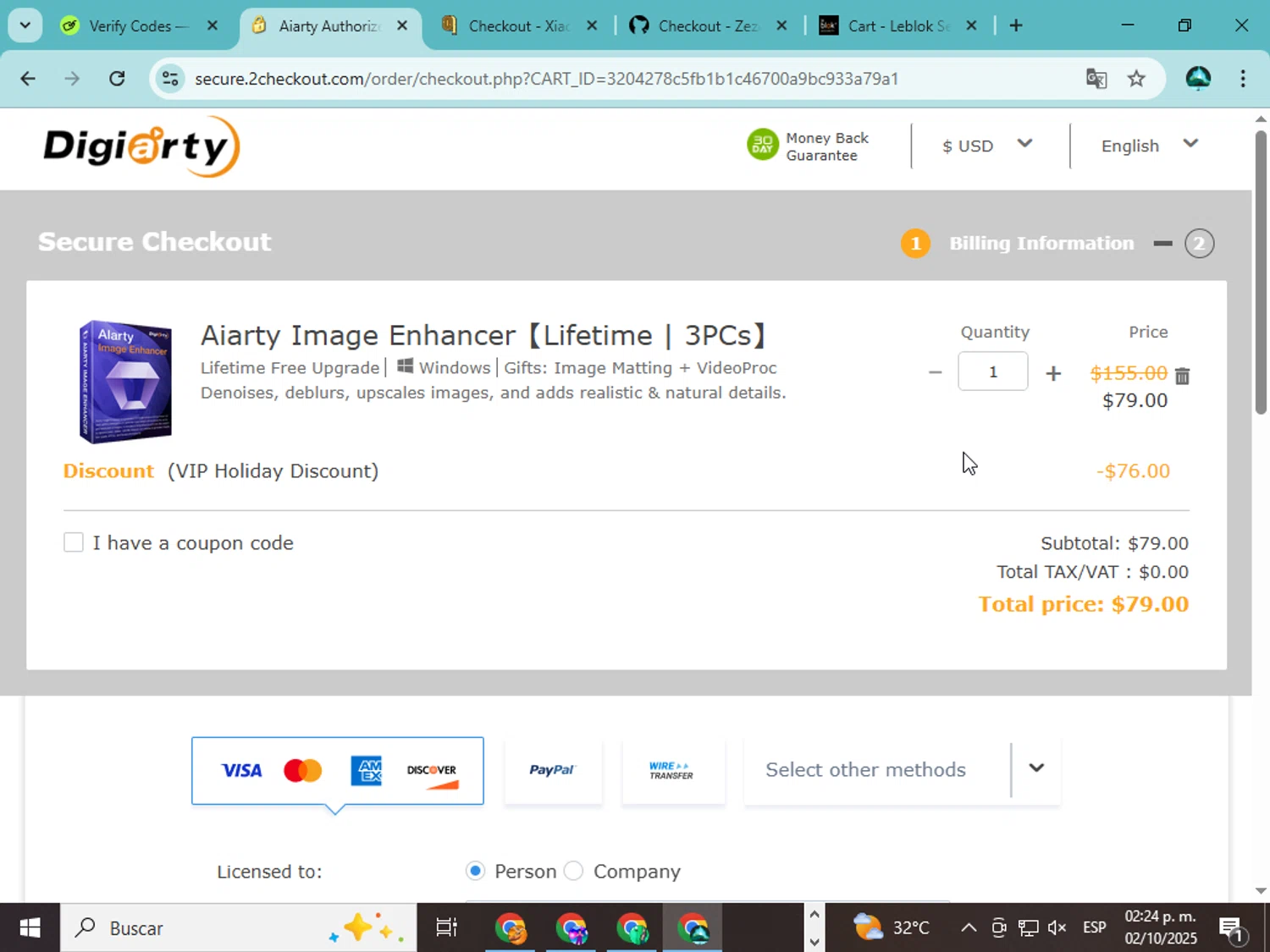Image resolution: width=1270 pixels, height=952 pixels.
Task: Click the product title Aiarty Image Enhancer
Action: 485,335
